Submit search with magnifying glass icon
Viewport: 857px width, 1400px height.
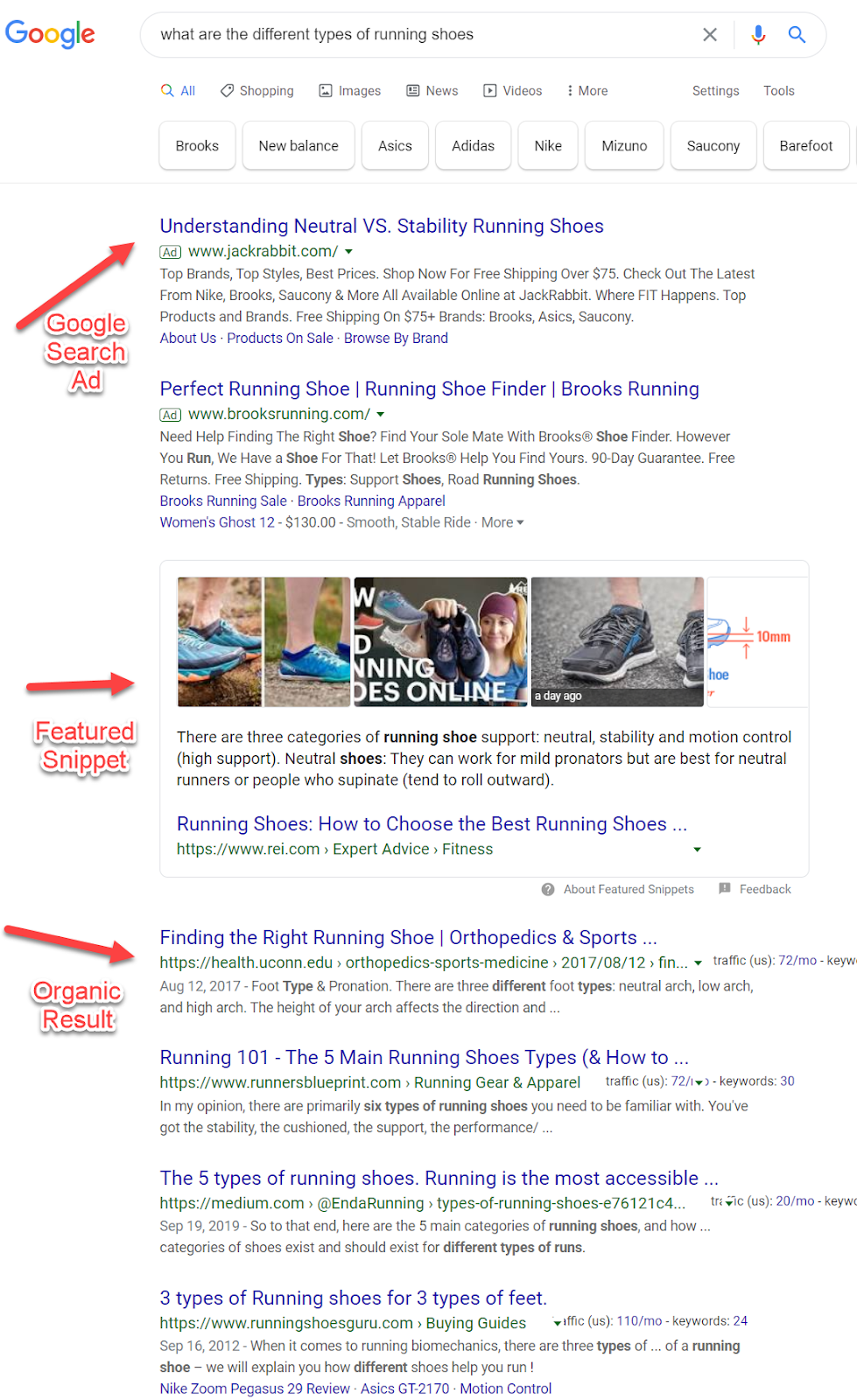click(797, 34)
